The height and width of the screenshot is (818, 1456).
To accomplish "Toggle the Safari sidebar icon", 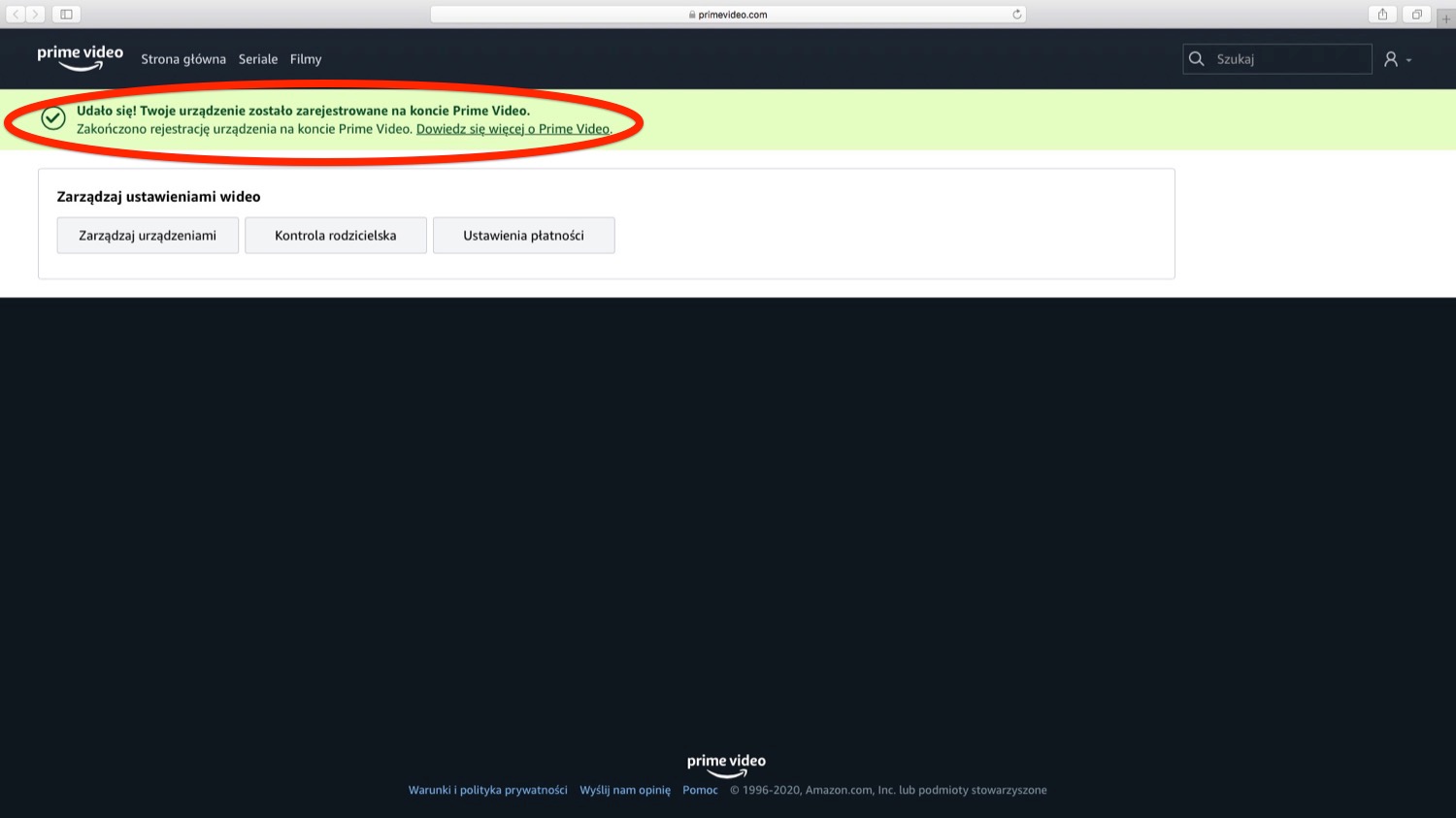I will pyautogui.click(x=66, y=15).
